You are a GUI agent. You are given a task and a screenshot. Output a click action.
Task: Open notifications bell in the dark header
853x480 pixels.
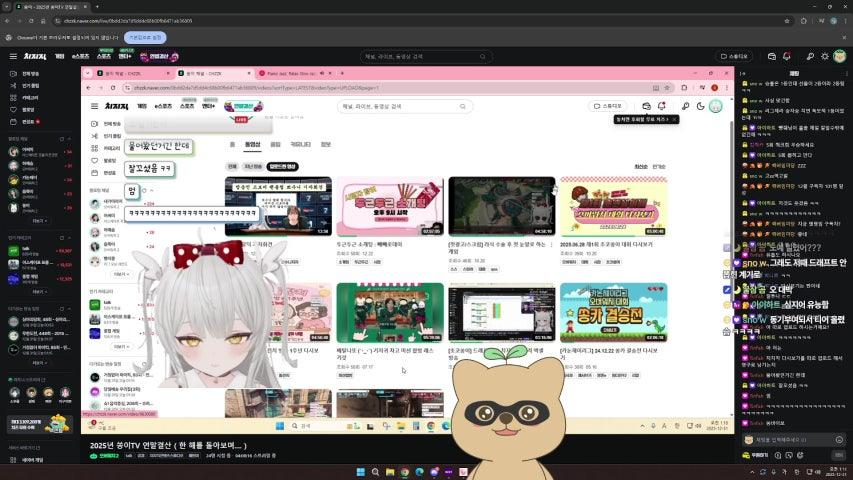point(787,56)
